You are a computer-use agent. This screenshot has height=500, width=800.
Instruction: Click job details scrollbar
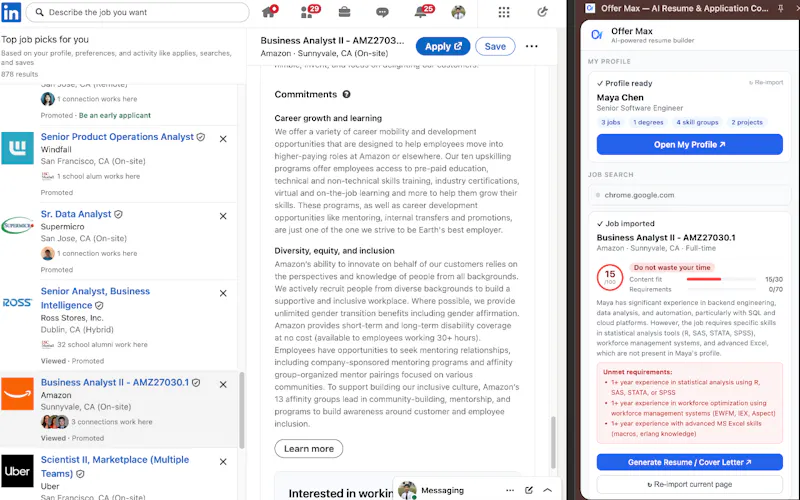(553, 443)
